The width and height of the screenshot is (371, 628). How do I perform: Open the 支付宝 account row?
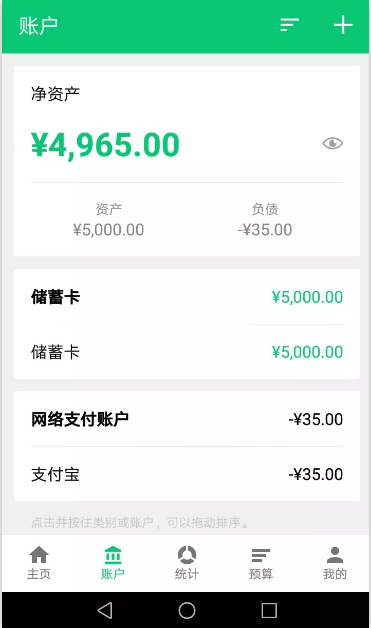(187, 474)
